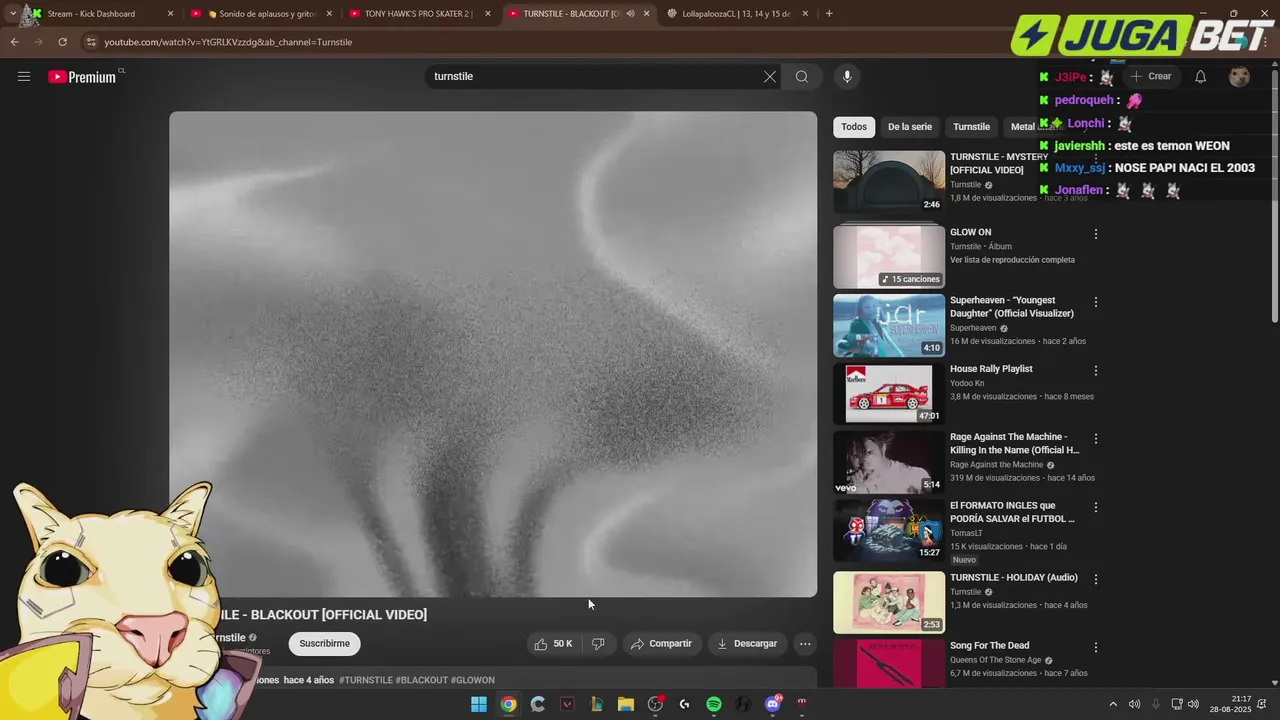The height and width of the screenshot is (720, 1280).
Task: Click the YouTube Premium logo
Action: pyautogui.click(x=83, y=77)
